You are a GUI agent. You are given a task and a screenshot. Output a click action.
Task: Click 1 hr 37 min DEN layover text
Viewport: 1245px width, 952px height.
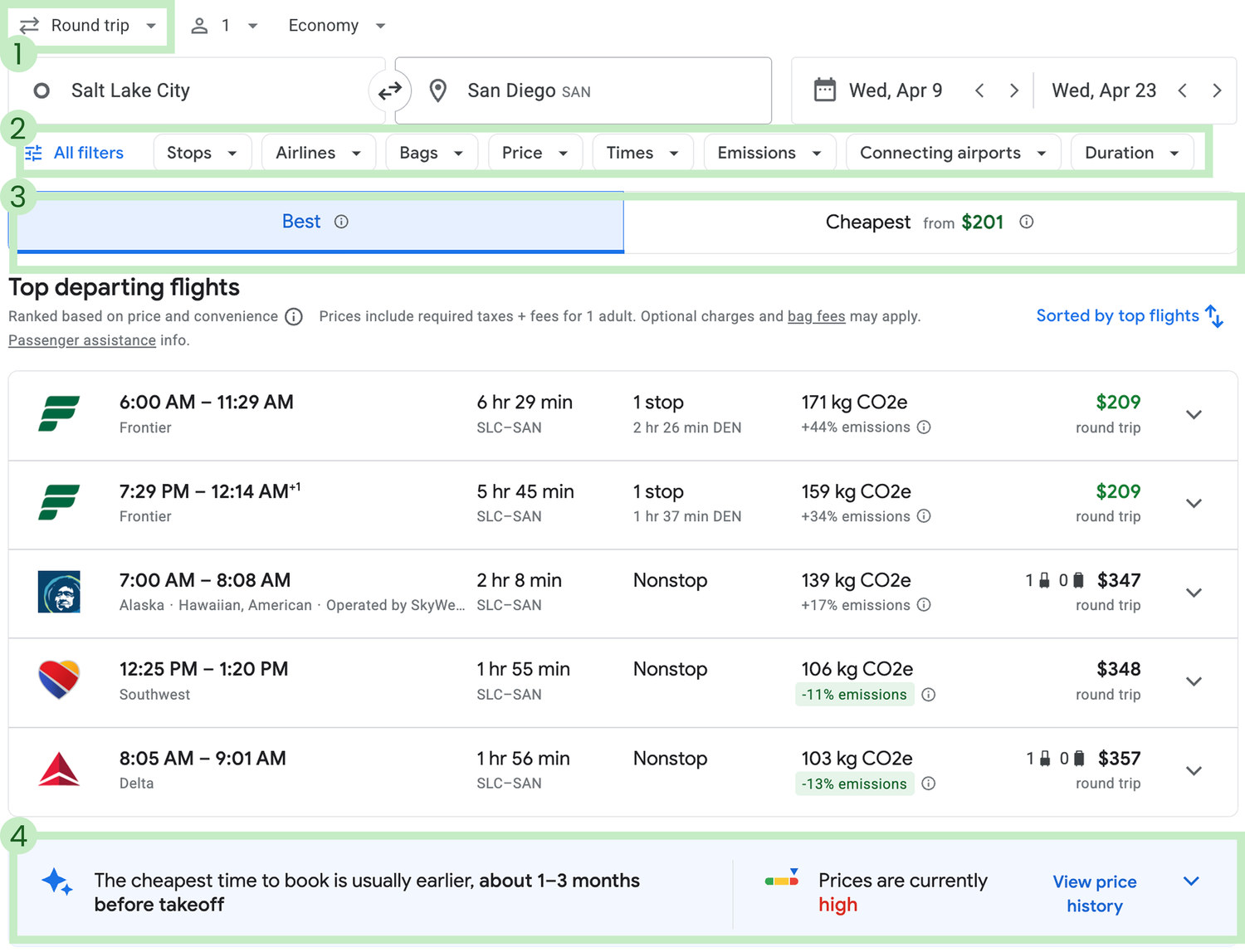click(687, 516)
